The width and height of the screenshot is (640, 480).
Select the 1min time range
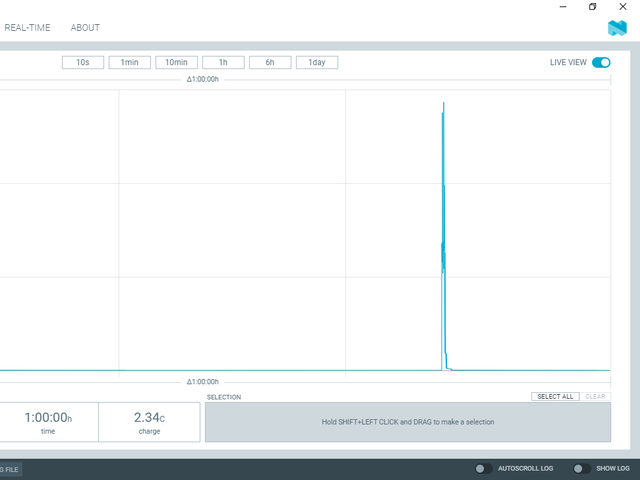130,62
